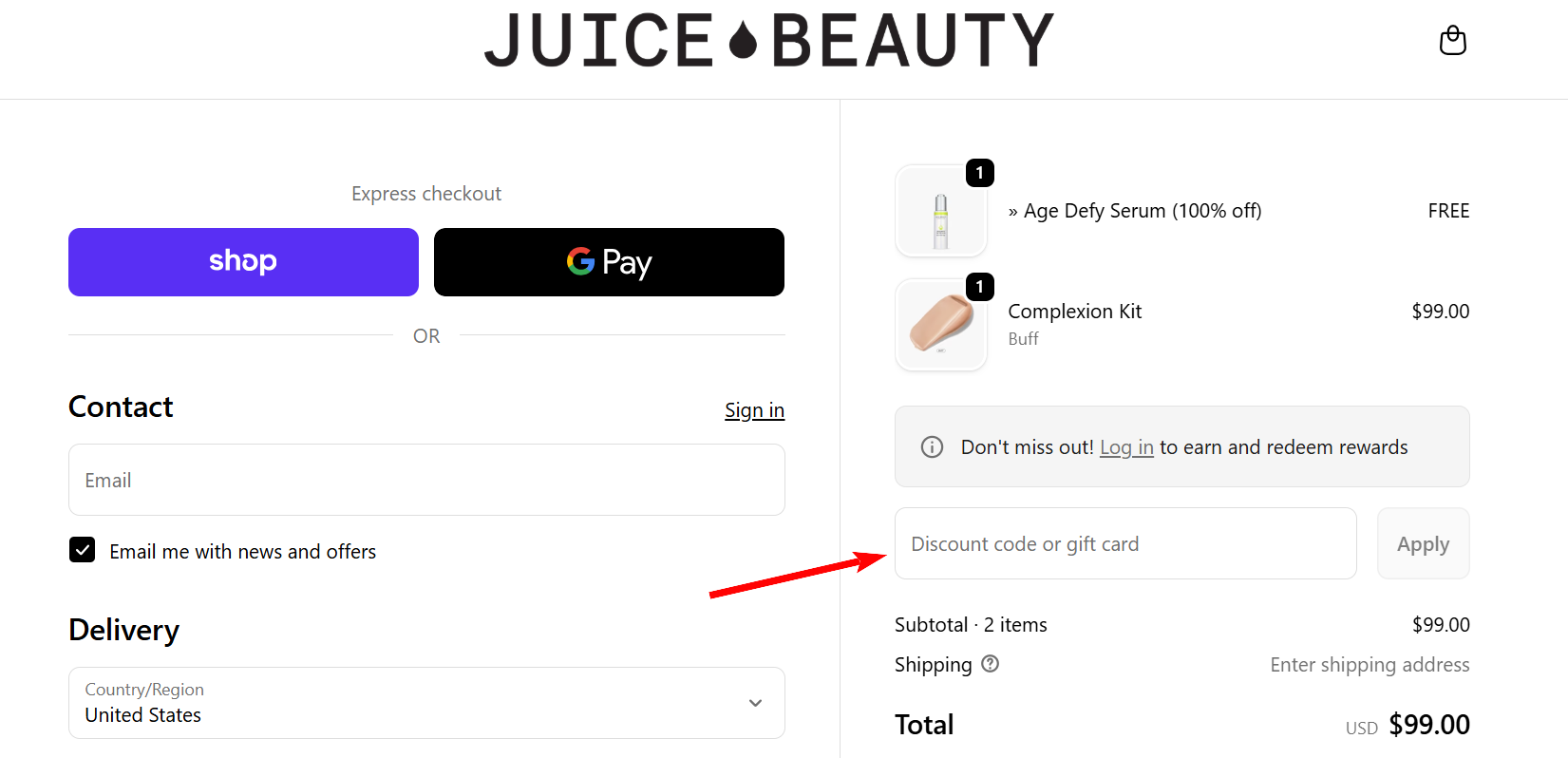Open the Sign in page
The height and width of the screenshot is (758, 1568).
click(754, 409)
